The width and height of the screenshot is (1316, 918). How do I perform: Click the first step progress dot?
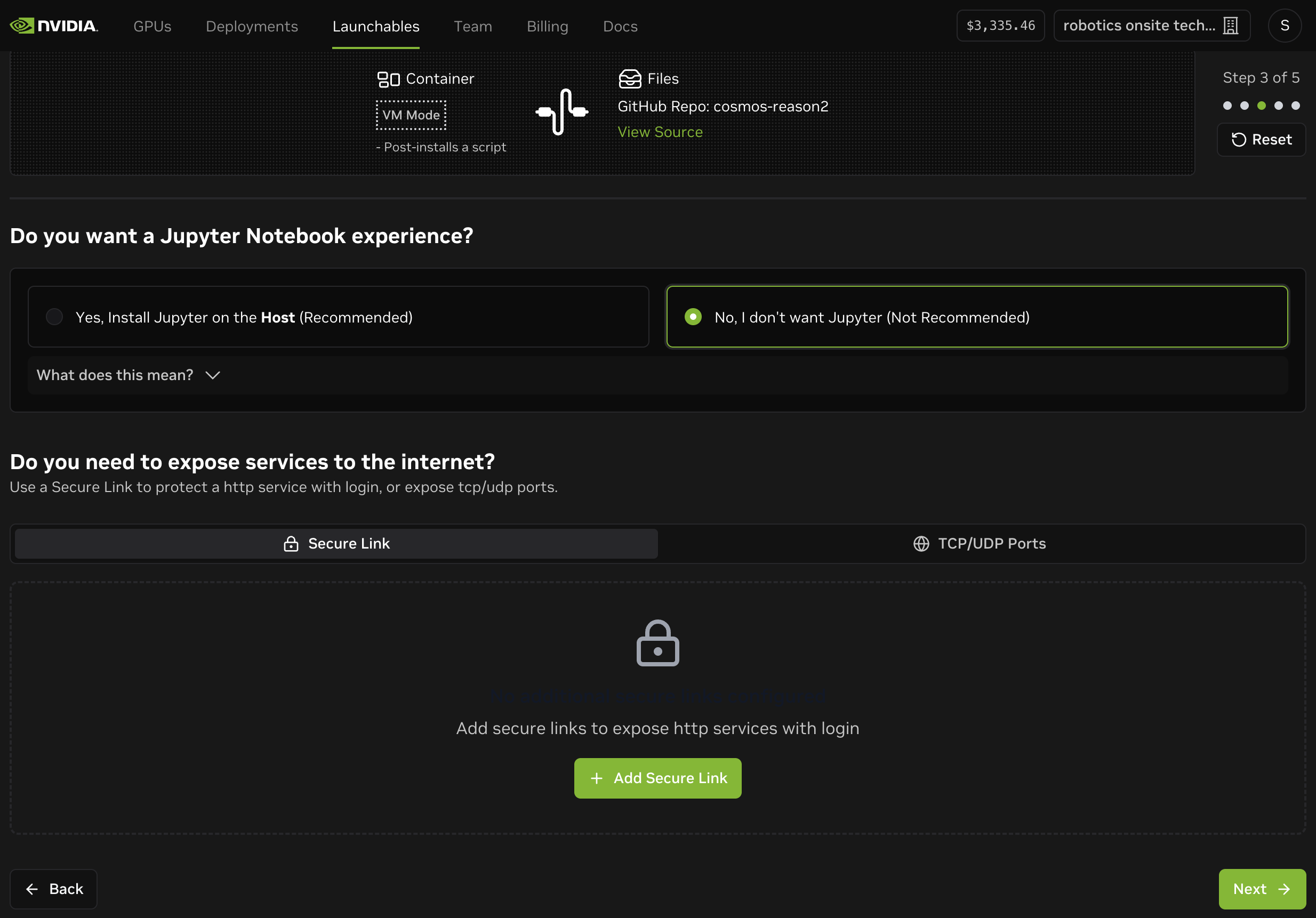point(1227,106)
